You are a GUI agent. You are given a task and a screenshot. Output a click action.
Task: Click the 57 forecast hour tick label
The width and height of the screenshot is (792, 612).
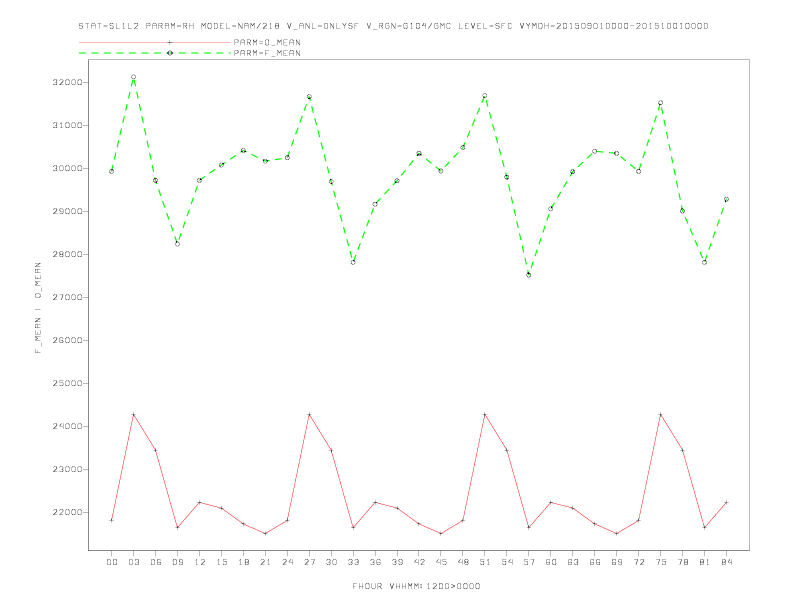click(529, 562)
